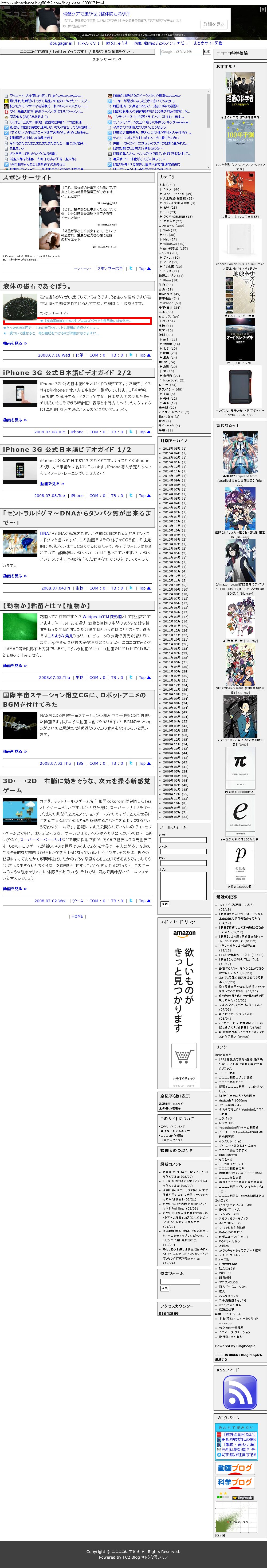Viewport: 267px width, 1568px height.
Task: Open the ferrofluid post thumbnail image
Action: 19,307
